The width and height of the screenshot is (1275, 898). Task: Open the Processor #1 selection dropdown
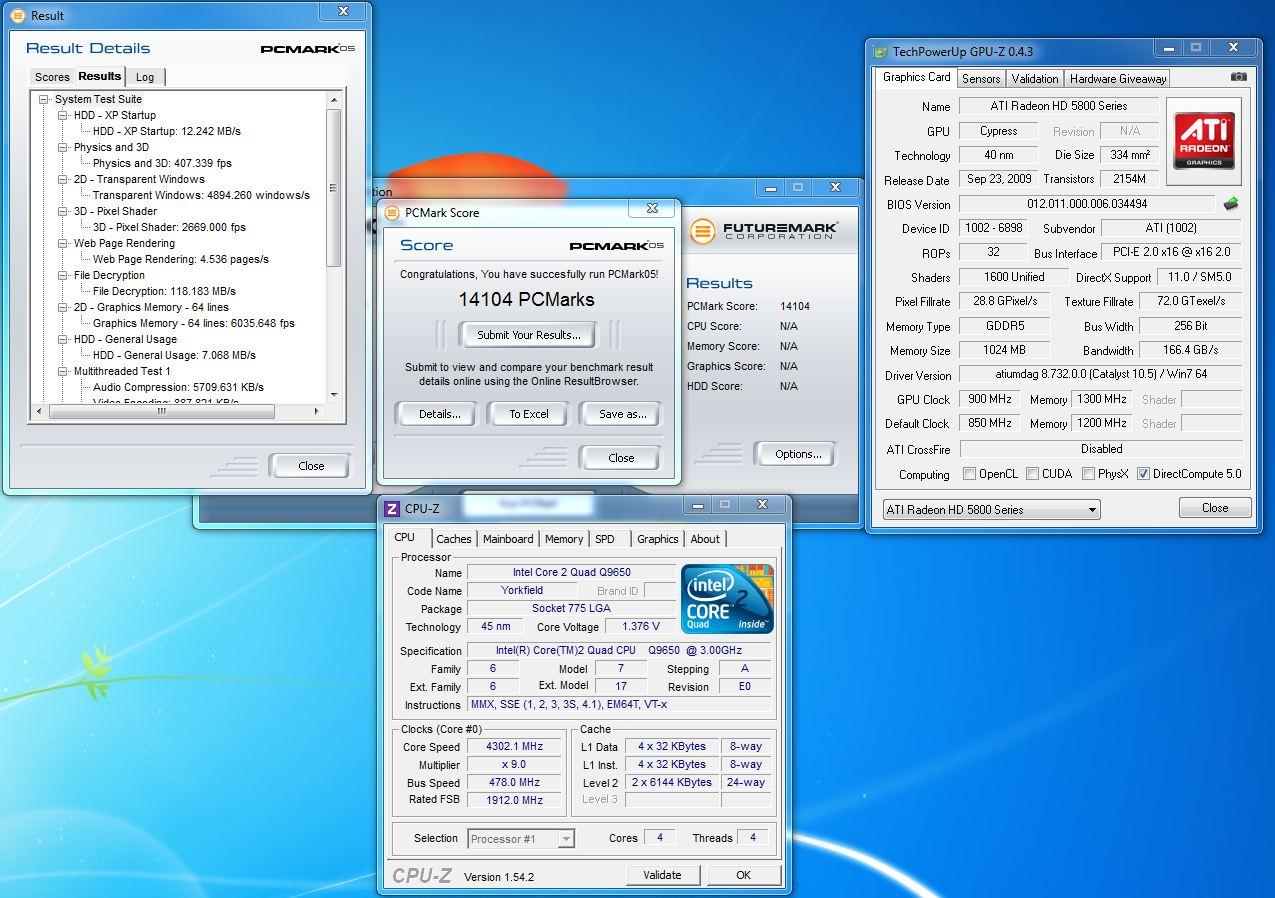point(521,839)
